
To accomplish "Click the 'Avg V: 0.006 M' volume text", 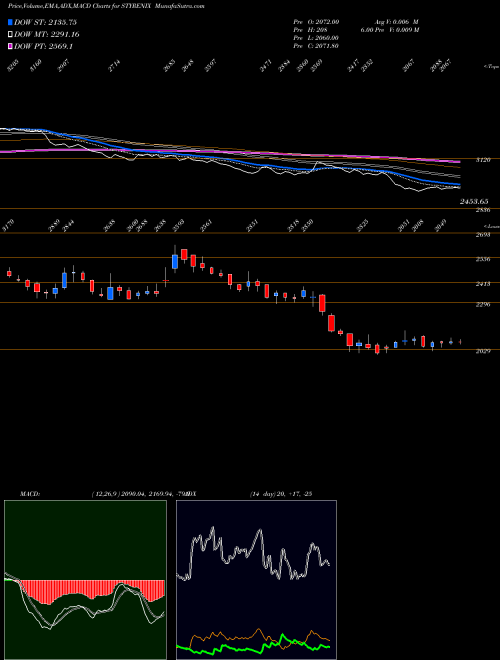I will click(x=396, y=22).
